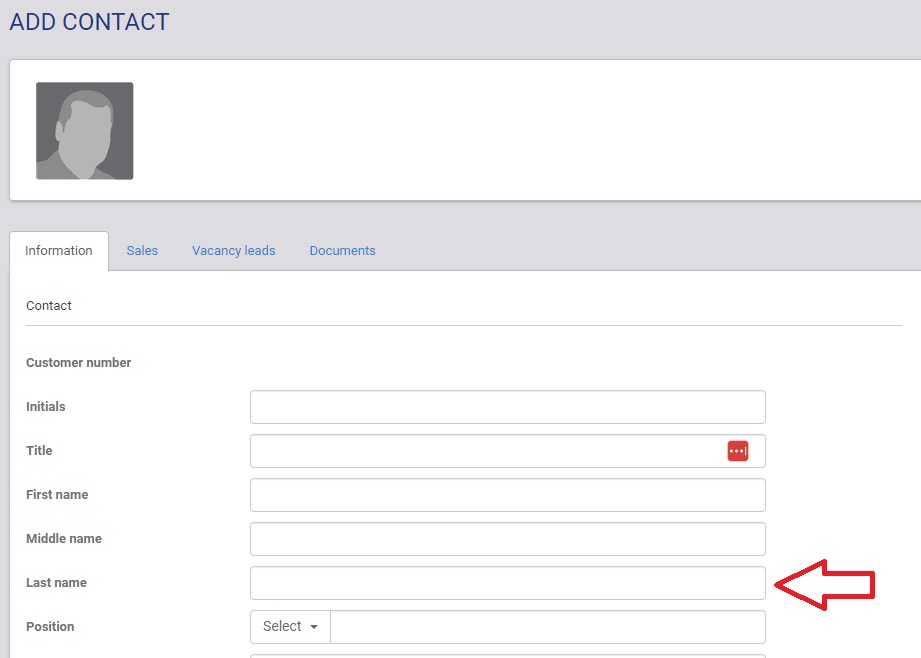Click the Customer number label

point(78,363)
